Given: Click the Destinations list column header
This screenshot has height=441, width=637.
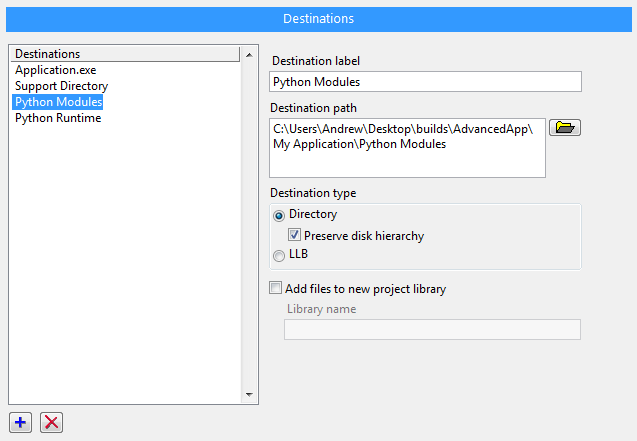Looking at the screenshot, I should point(125,54).
